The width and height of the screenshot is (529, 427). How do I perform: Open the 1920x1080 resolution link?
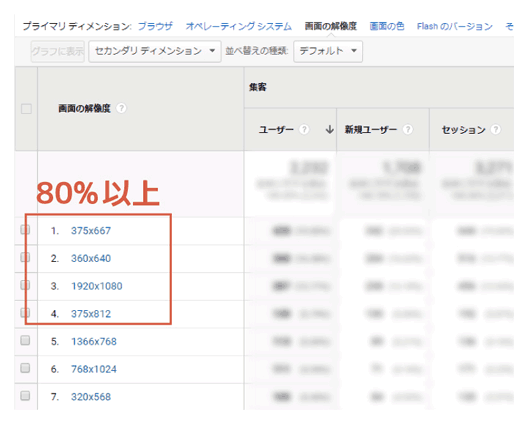96,286
